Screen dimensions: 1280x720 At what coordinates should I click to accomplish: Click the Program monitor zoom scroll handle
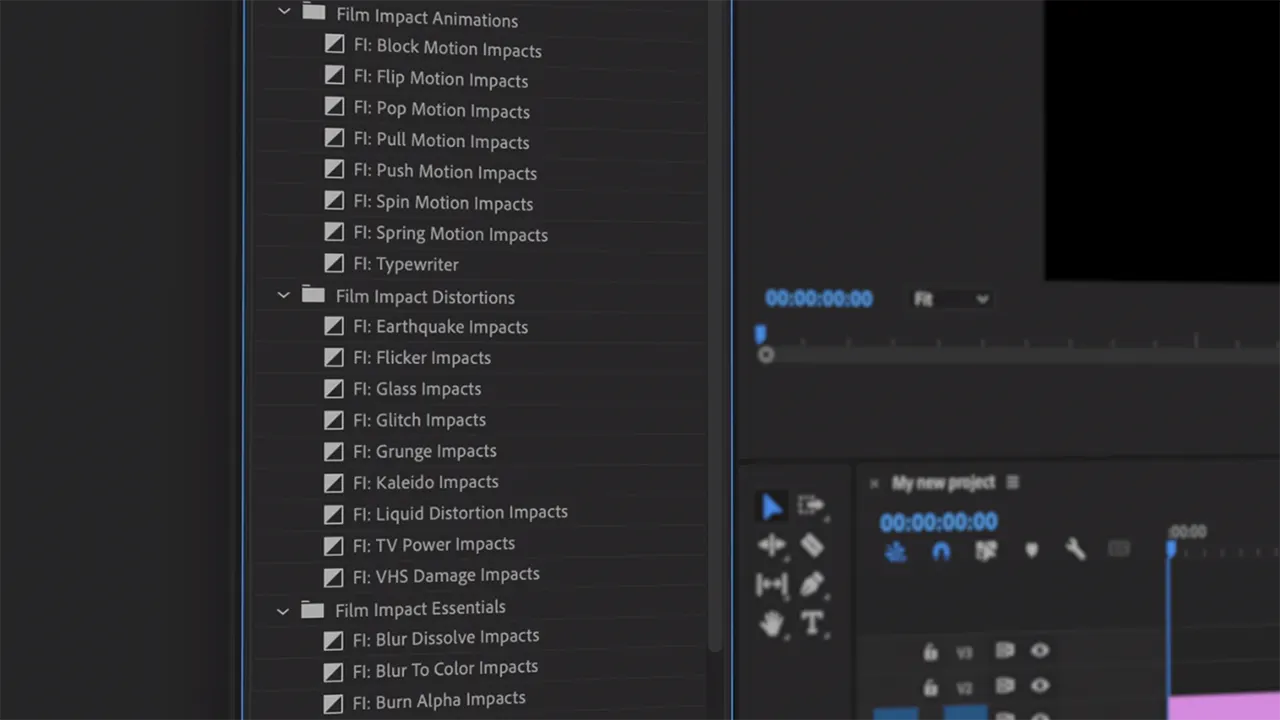coord(766,355)
